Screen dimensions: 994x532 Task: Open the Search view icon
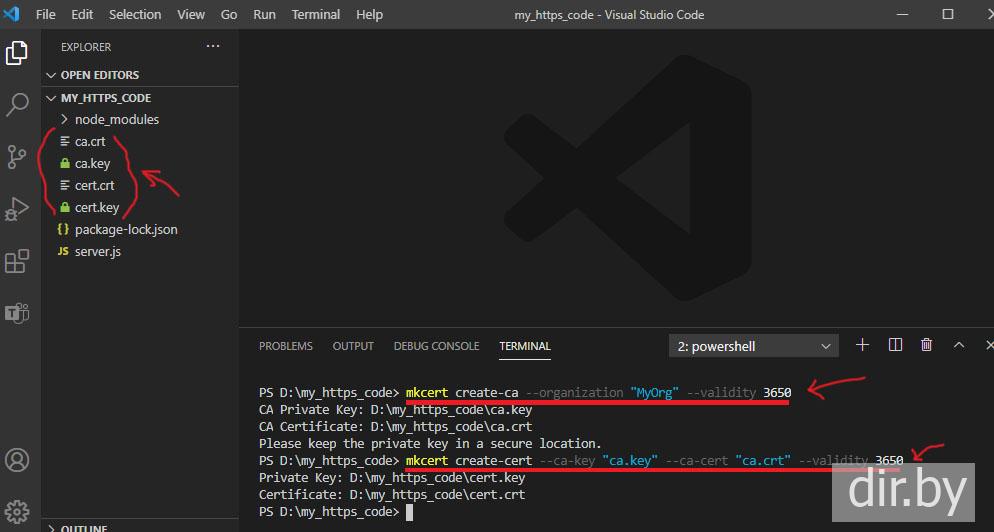point(17,104)
